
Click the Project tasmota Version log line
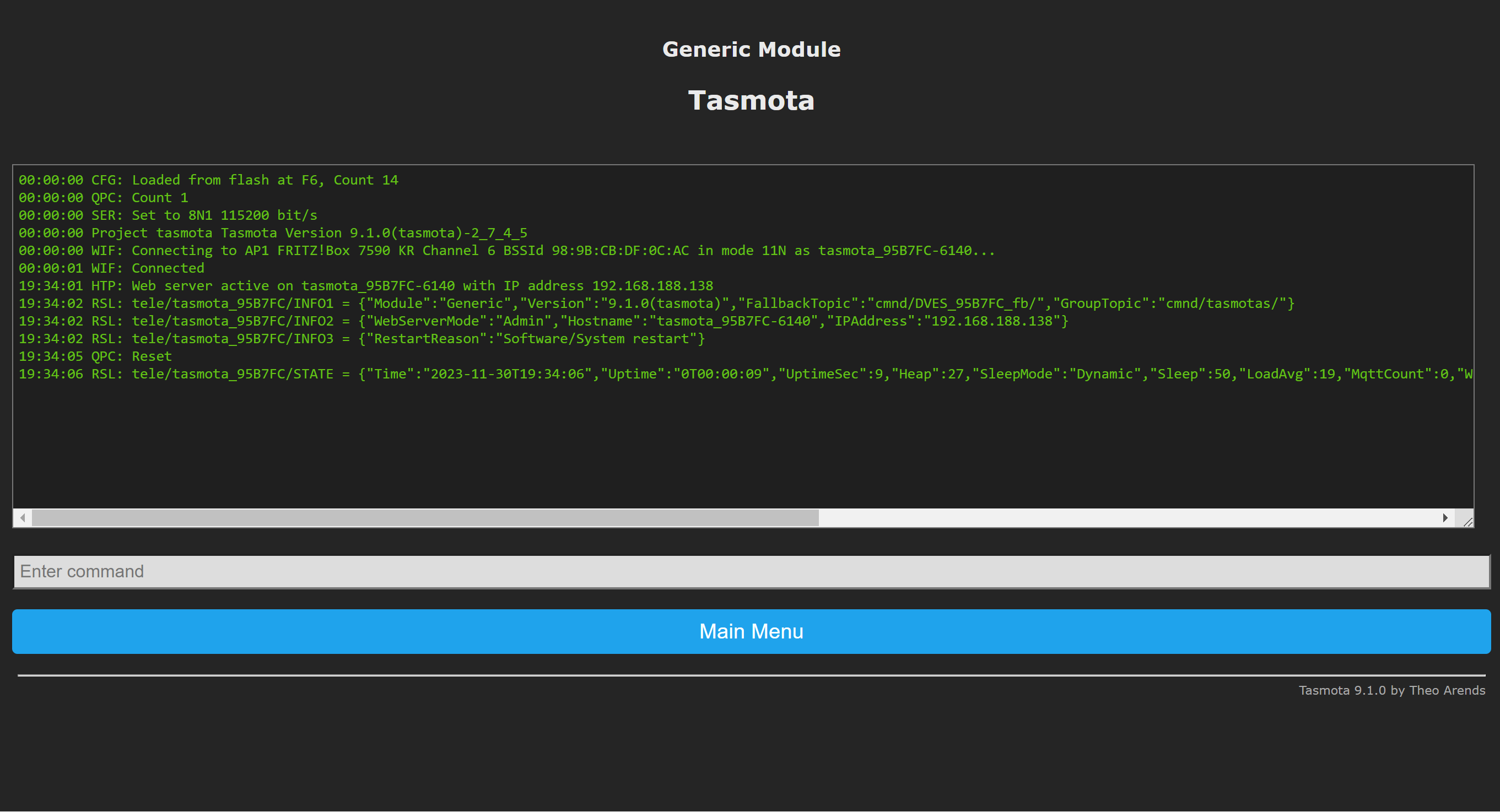coord(273,233)
